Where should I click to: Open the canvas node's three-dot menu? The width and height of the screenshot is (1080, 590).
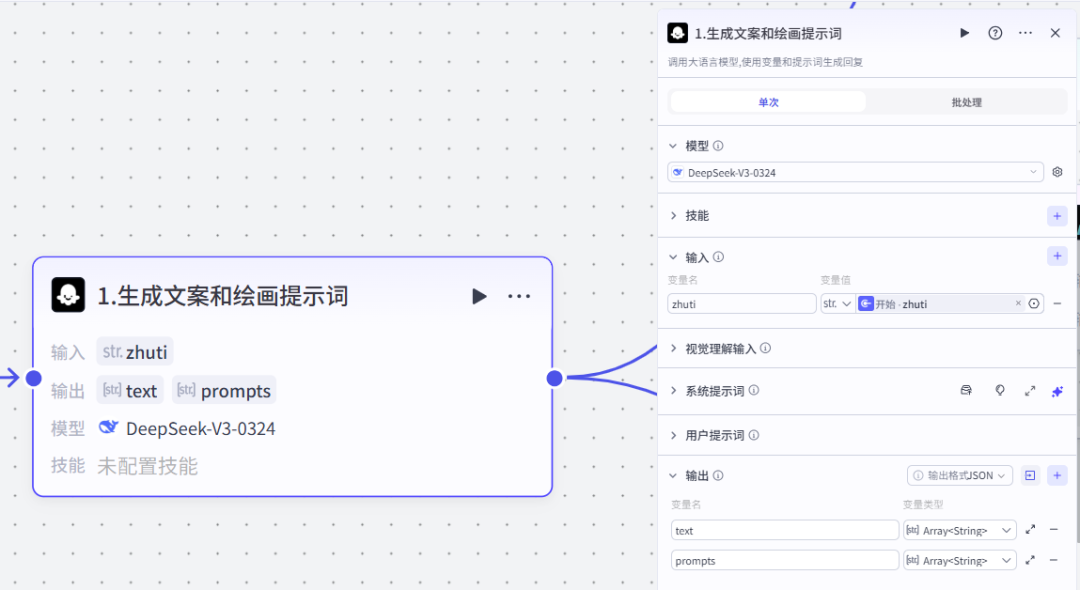(x=519, y=297)
